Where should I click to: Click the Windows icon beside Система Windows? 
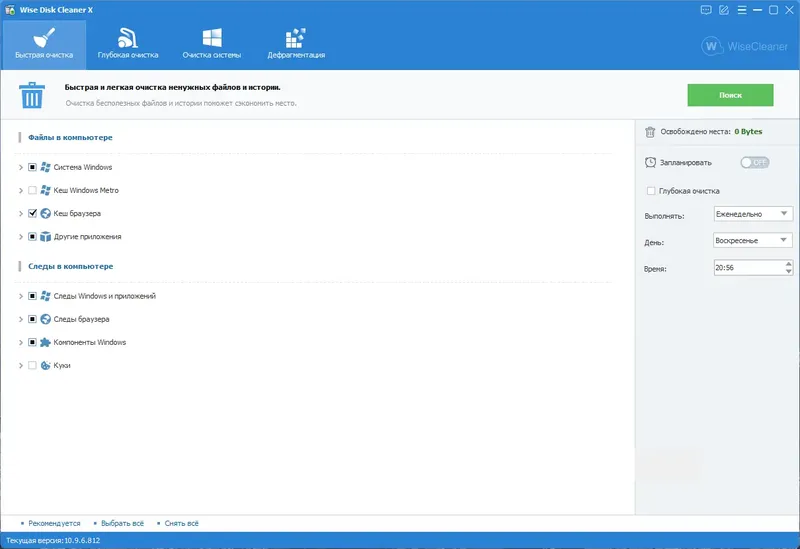45,167
